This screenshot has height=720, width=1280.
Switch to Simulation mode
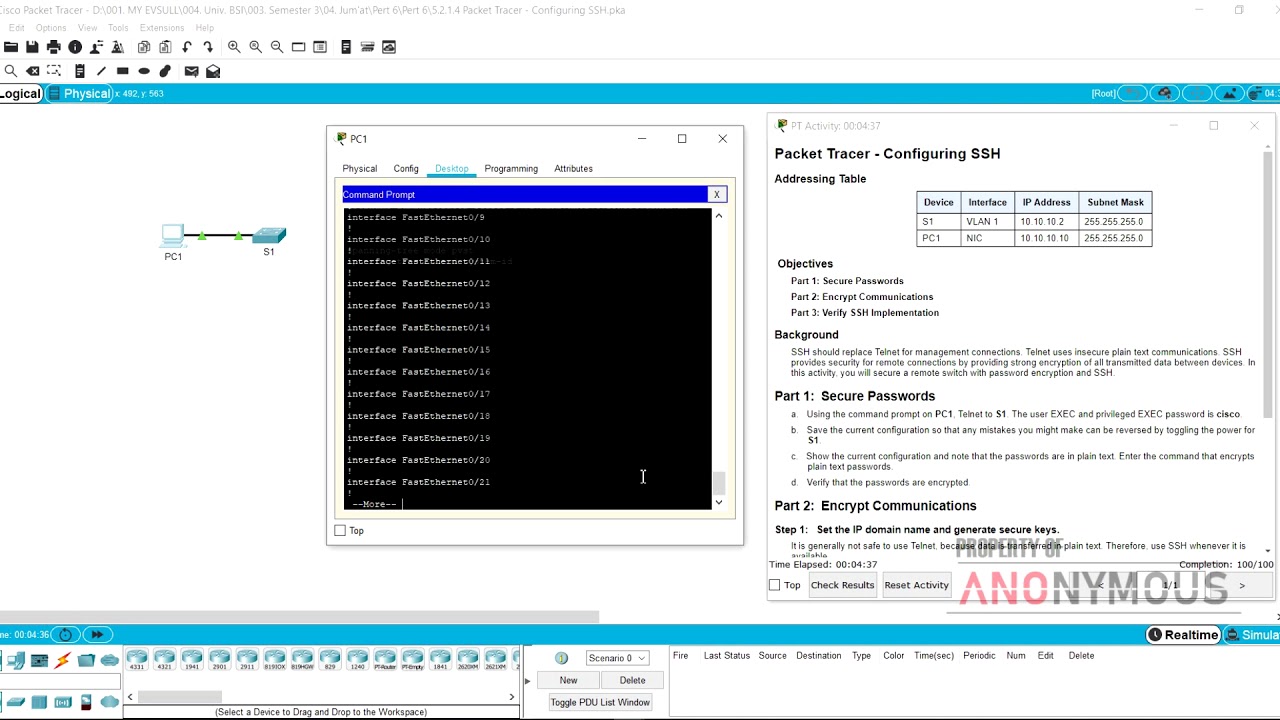click(1253, 635)
